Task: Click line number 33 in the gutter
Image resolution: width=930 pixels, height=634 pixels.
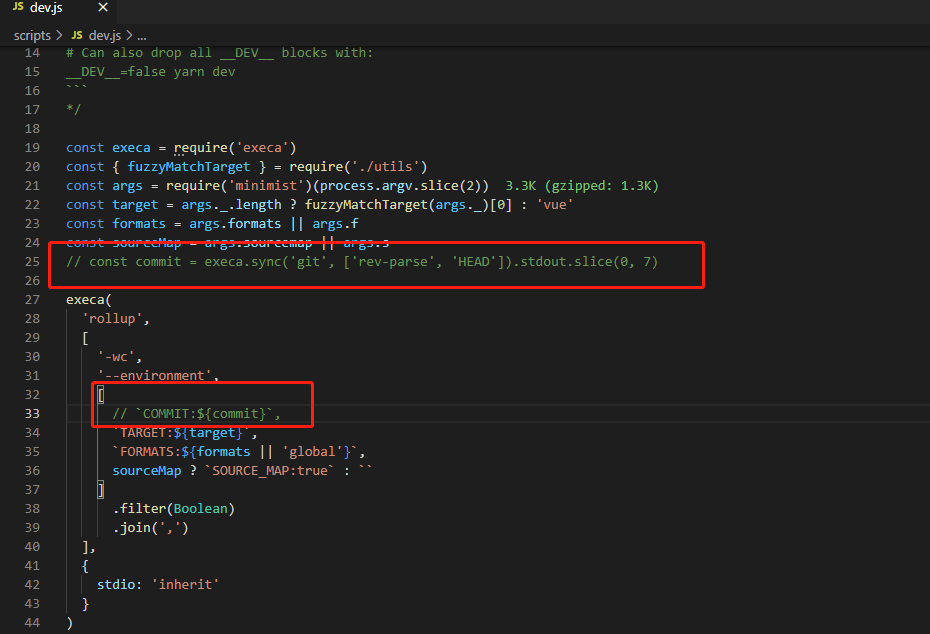Action: pyautogui.click(x=33, y=413)
